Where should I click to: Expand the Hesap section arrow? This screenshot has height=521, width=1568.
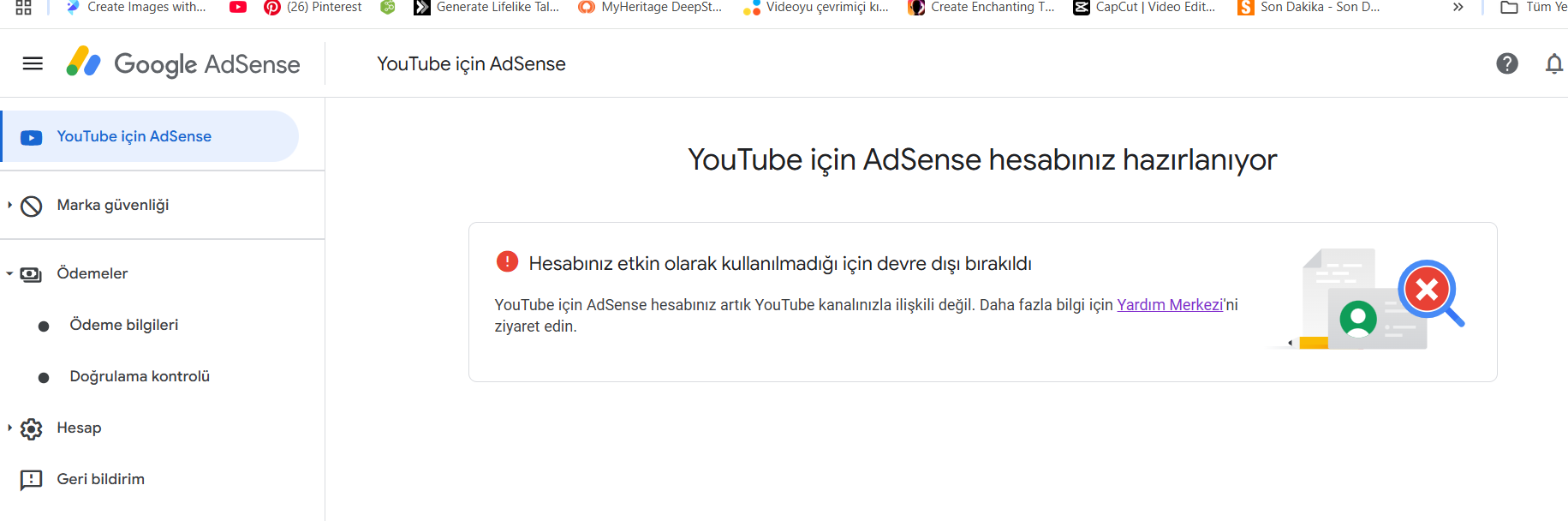click(9, 428)
